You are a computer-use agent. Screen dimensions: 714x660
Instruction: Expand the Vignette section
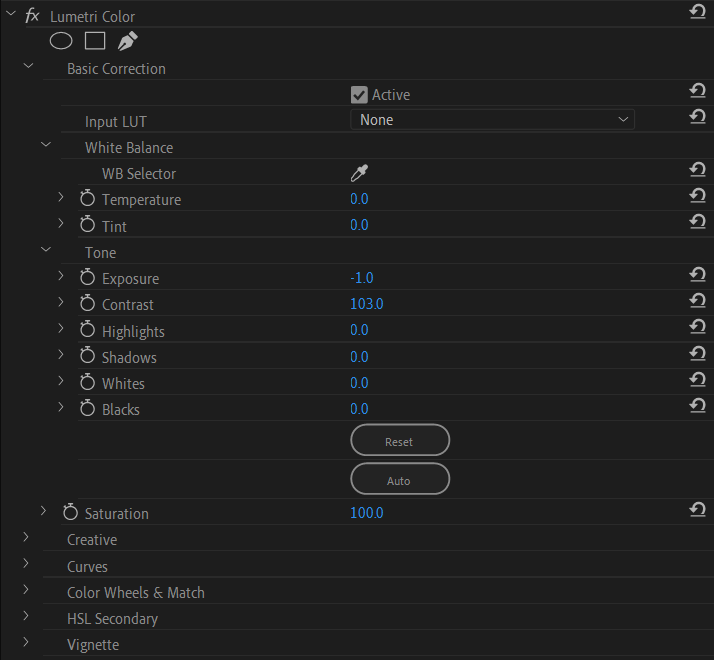[x=26, y=642]
